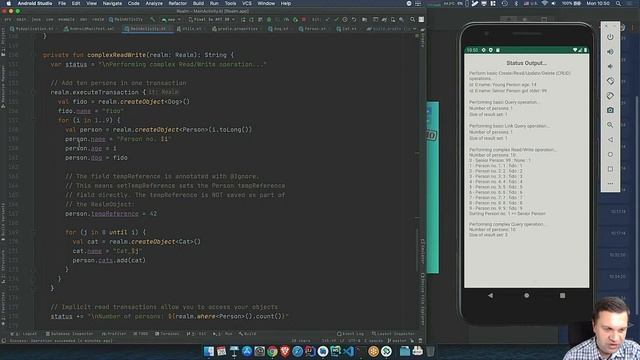
Task: Click the Make Project hammer icon
Action: [x=153, y=19]
